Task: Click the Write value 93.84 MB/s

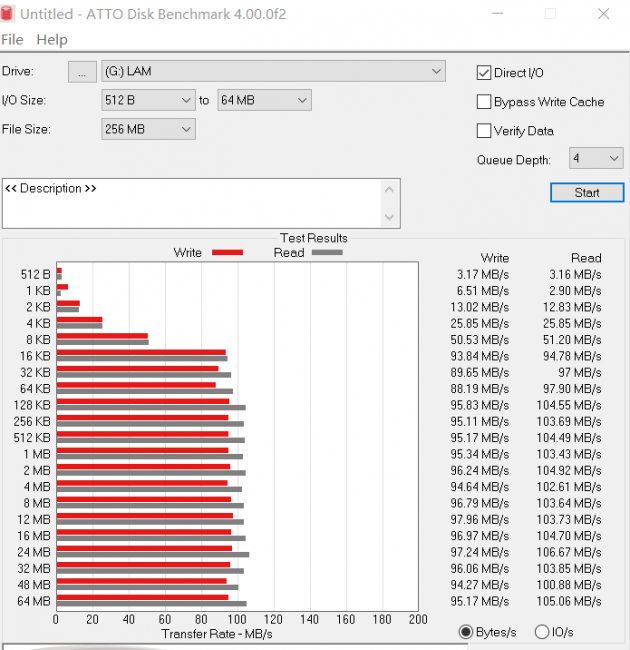Action: 480,356
